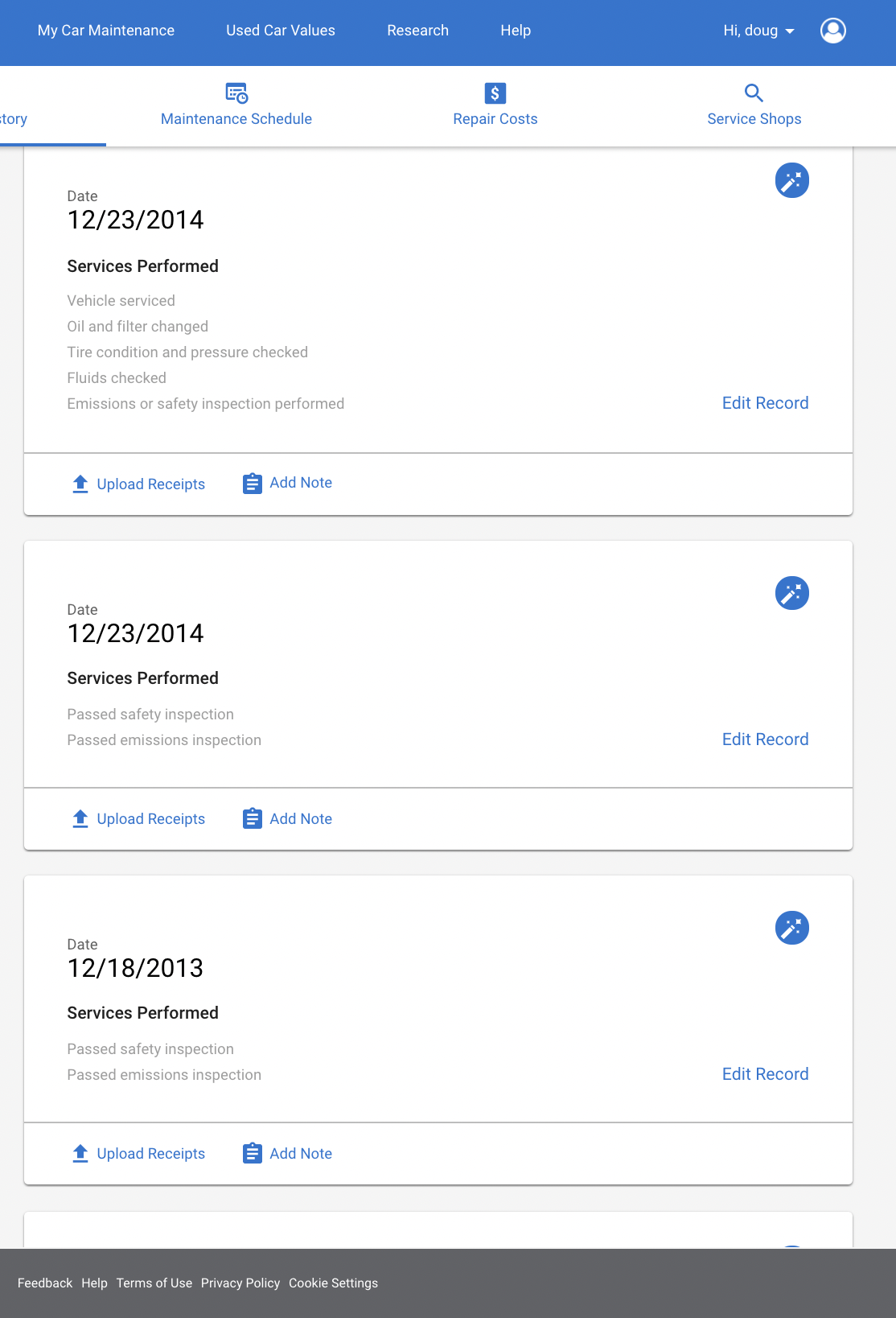Click the user profile avatar icon
Image resolution: width=896 pixels, height=1318 pixels.
(x=833, y=31)
